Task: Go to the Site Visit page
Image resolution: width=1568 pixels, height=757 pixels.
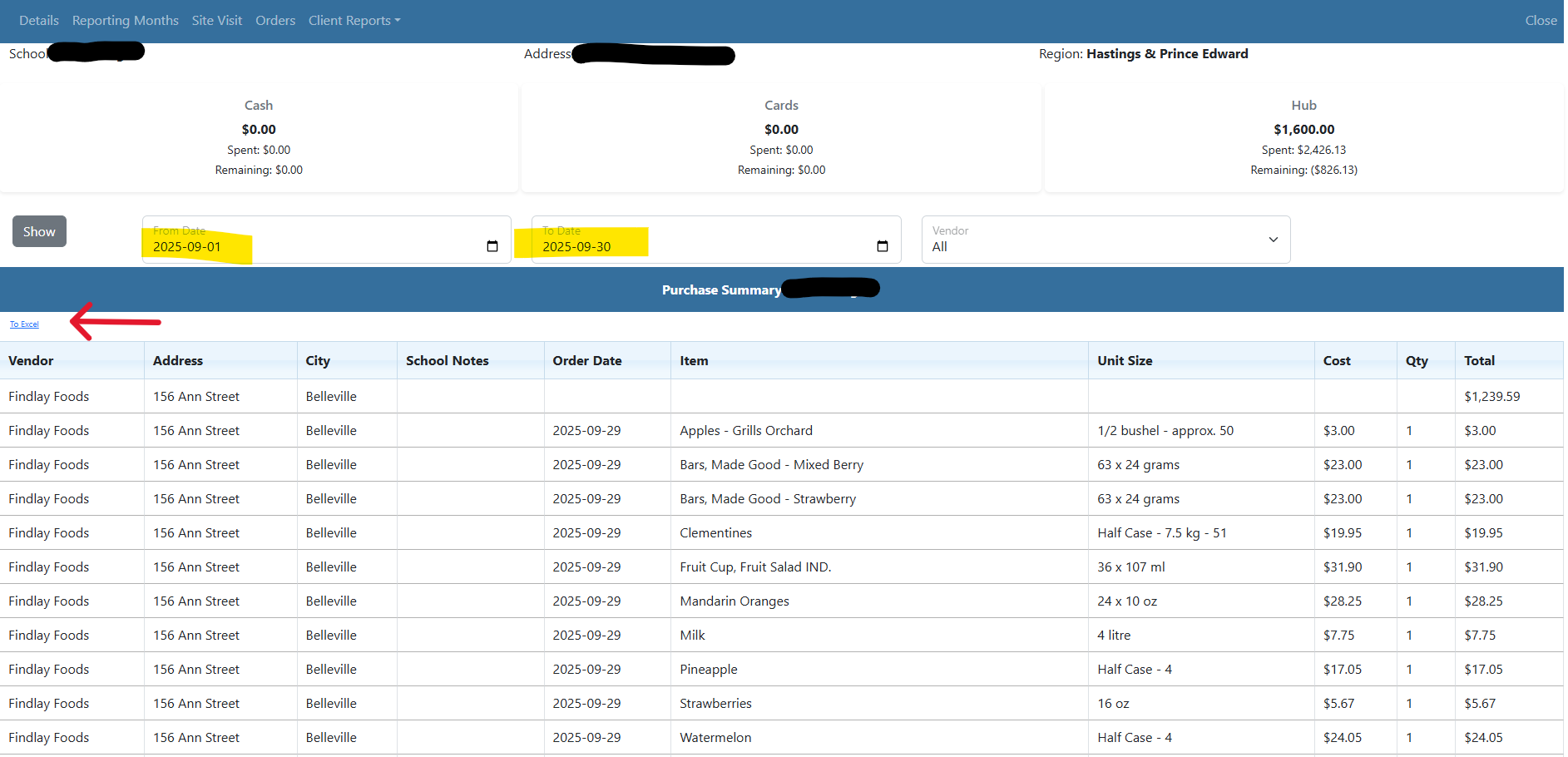Action: tap(216, 21)
